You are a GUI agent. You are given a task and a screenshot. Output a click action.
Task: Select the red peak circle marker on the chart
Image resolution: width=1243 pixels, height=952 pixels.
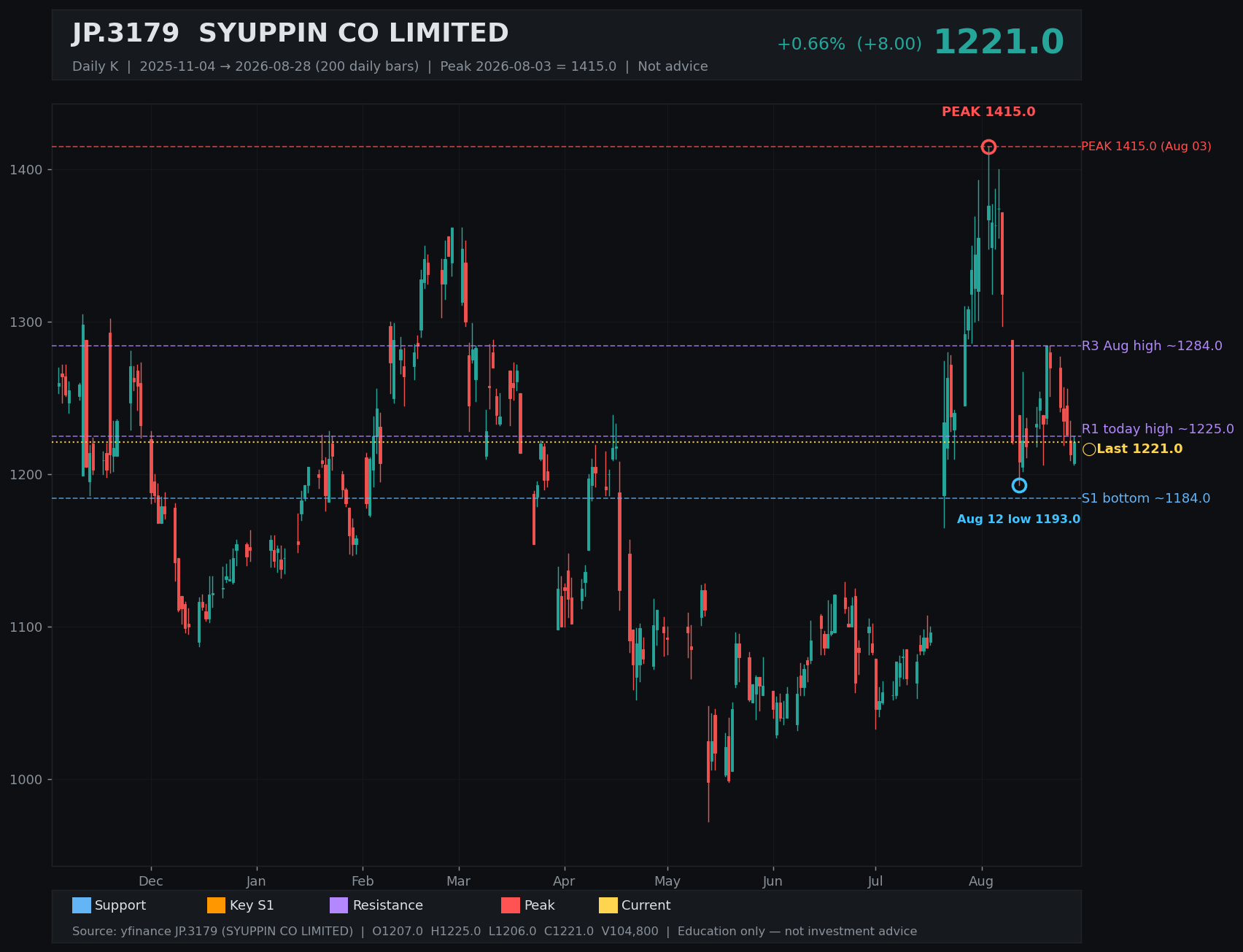coord(988,147)
